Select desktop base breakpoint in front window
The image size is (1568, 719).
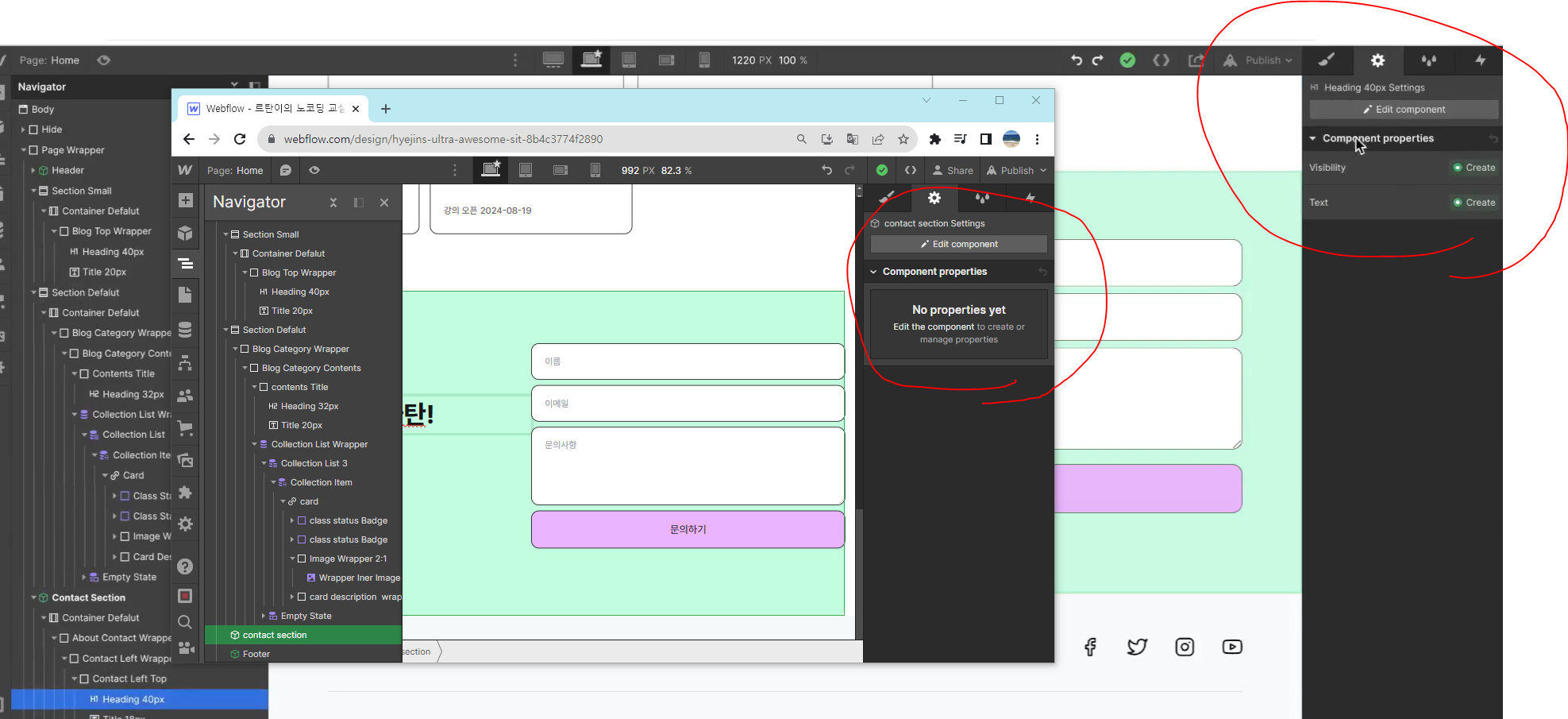[491, 169]
